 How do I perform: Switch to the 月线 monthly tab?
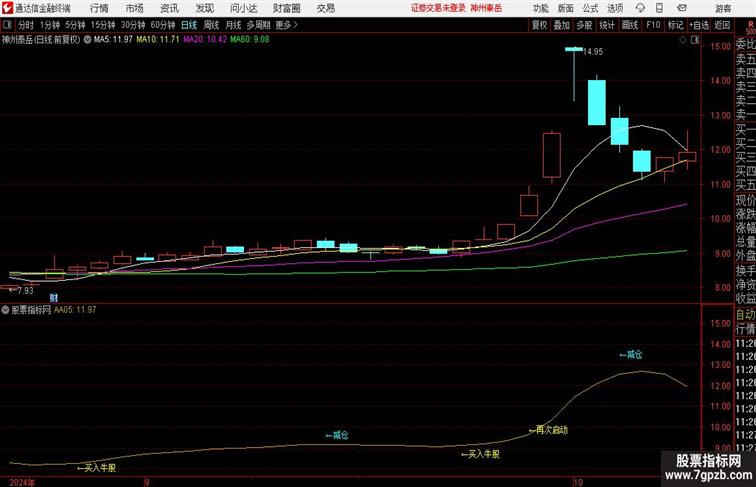pyautogui.click(x=233, y=25)
